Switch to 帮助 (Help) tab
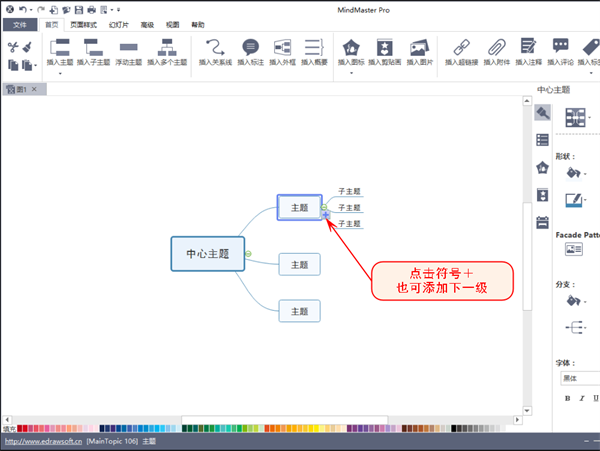600x451 pixels. 198,25
